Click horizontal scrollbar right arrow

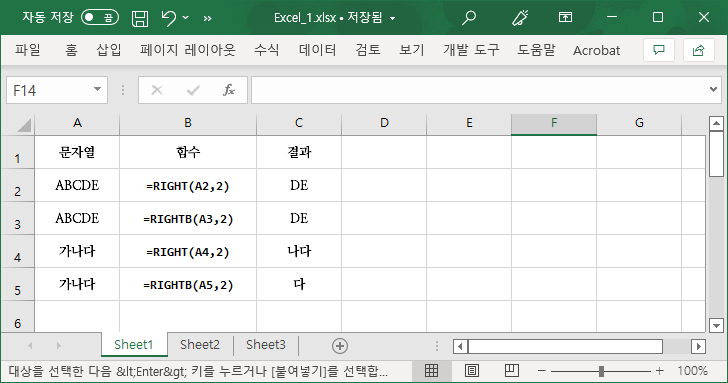[698, 346]
